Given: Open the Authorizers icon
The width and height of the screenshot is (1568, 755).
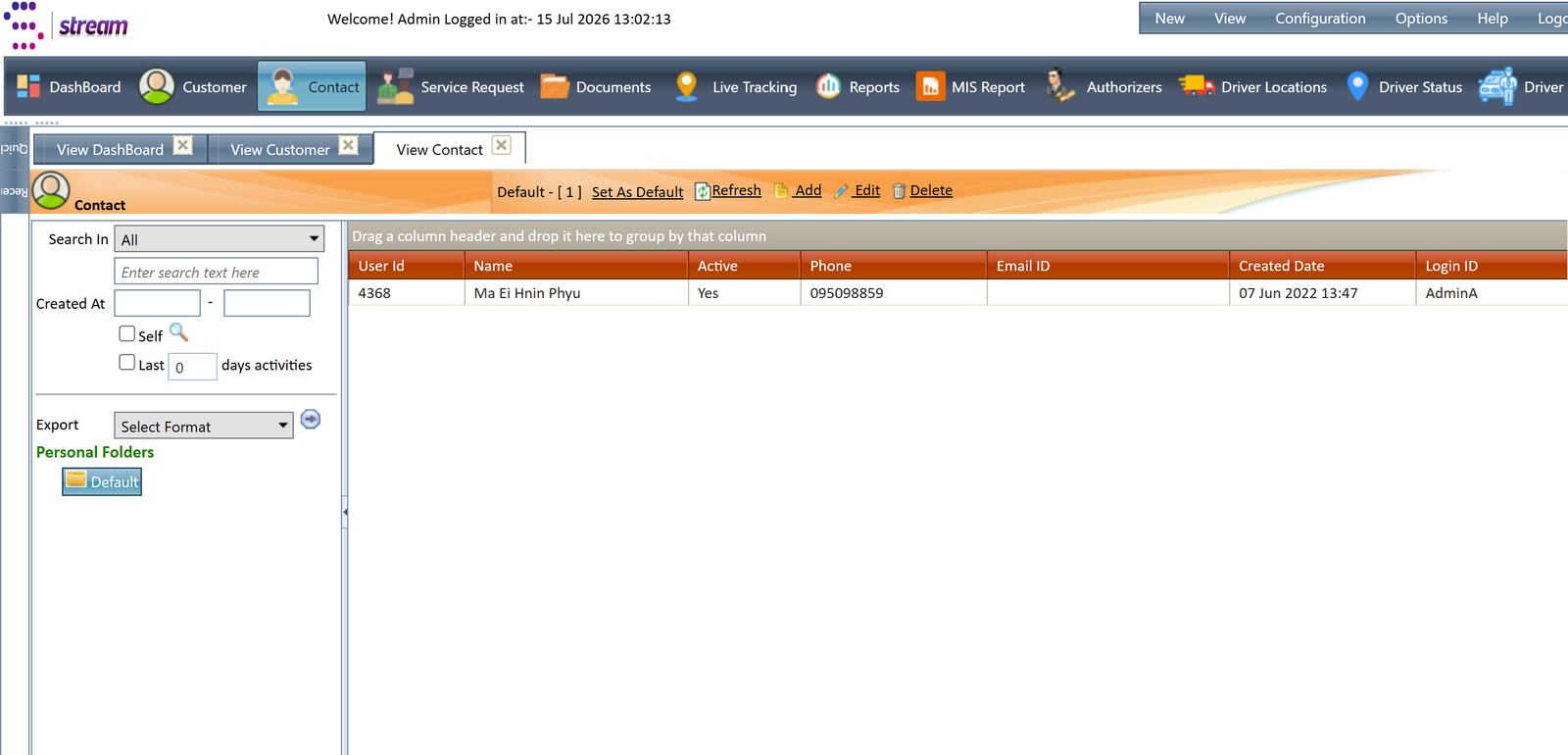Looking at the screenshot, I should [x=1059, y=86].
